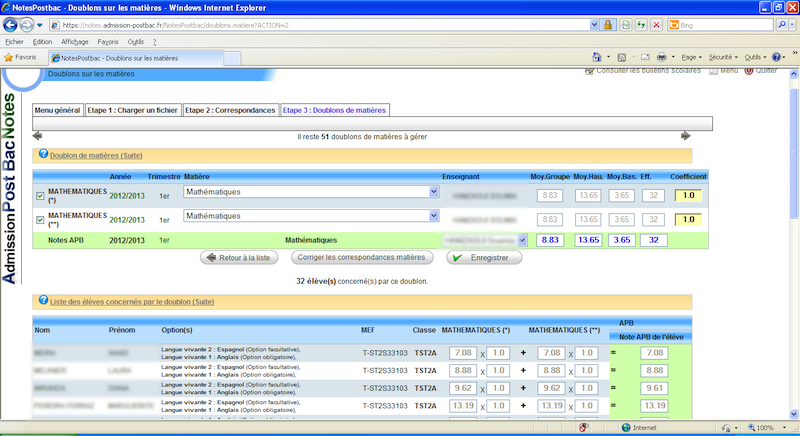Click help icon beside Liste des élèves
This screenshot has height=436, width=800.
[x=43, y=301]
